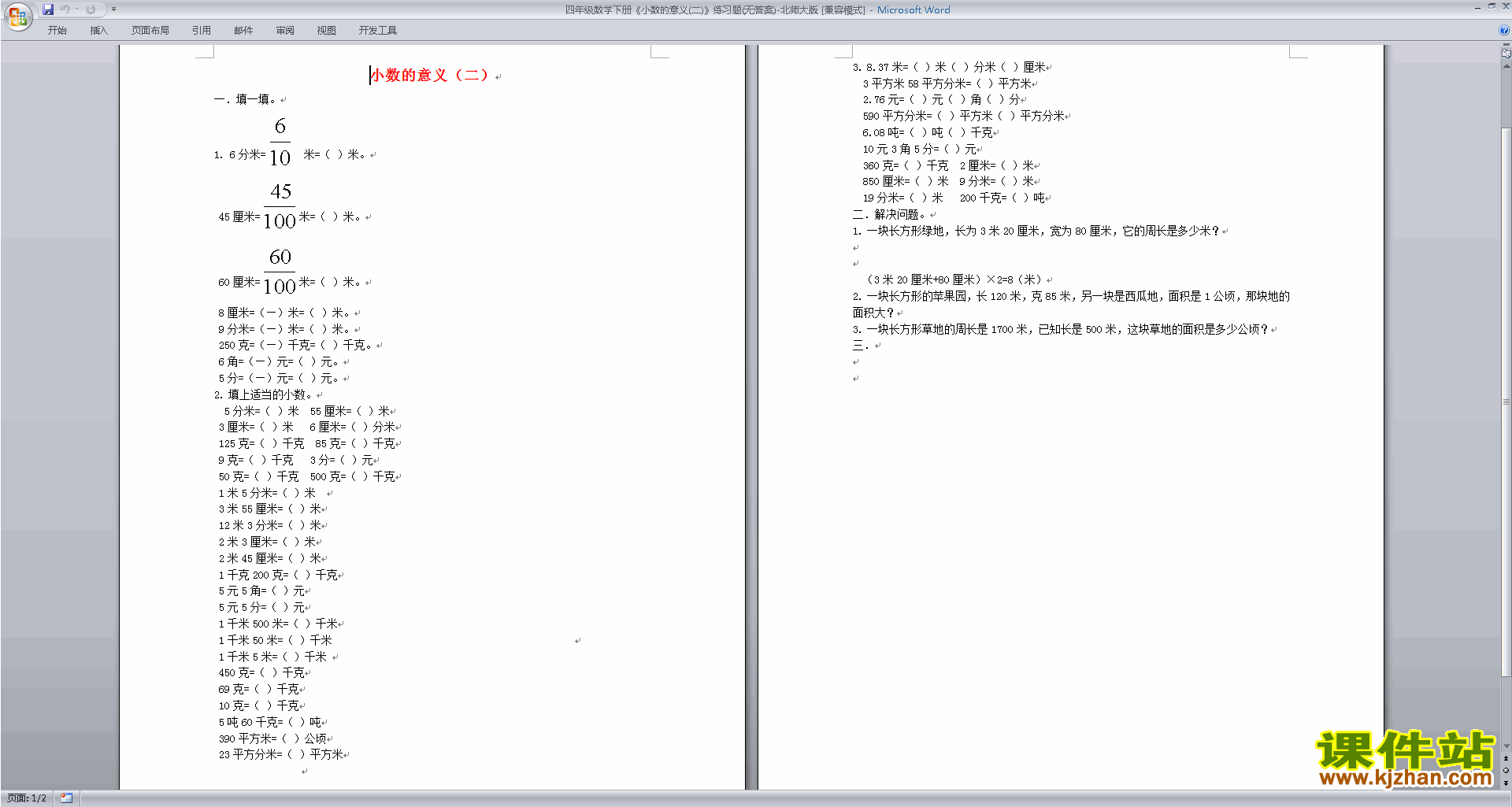The height and width of the screenshot is (807, 1512).
Task: Click the fraction 6 over 10
Action: tap(280, 142)
